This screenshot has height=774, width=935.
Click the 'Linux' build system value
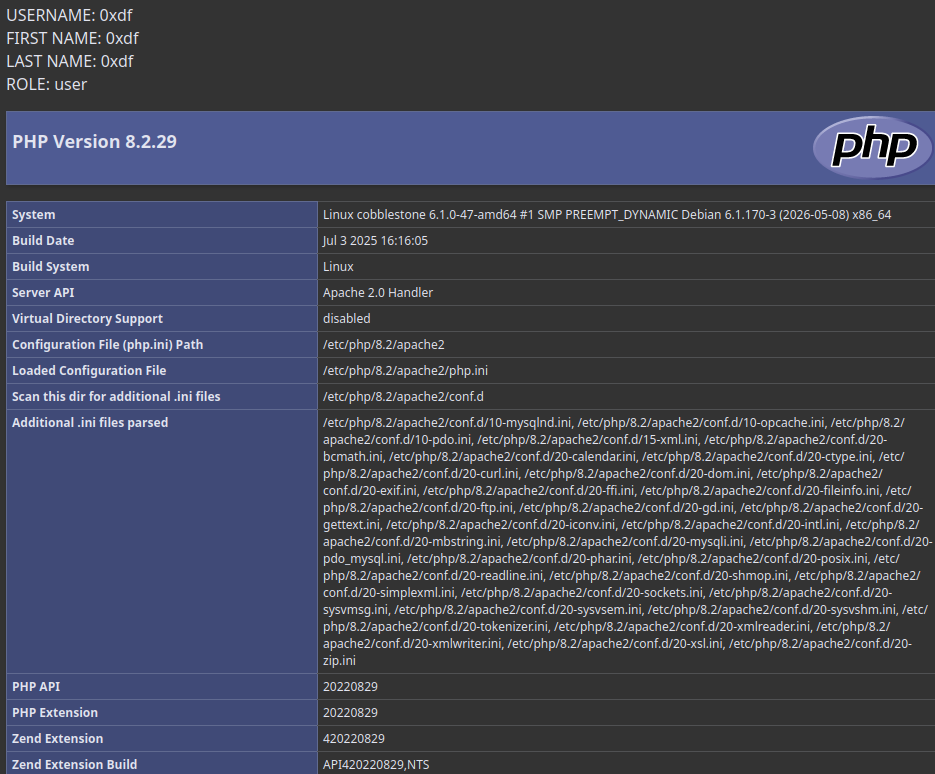coord(338,267)
